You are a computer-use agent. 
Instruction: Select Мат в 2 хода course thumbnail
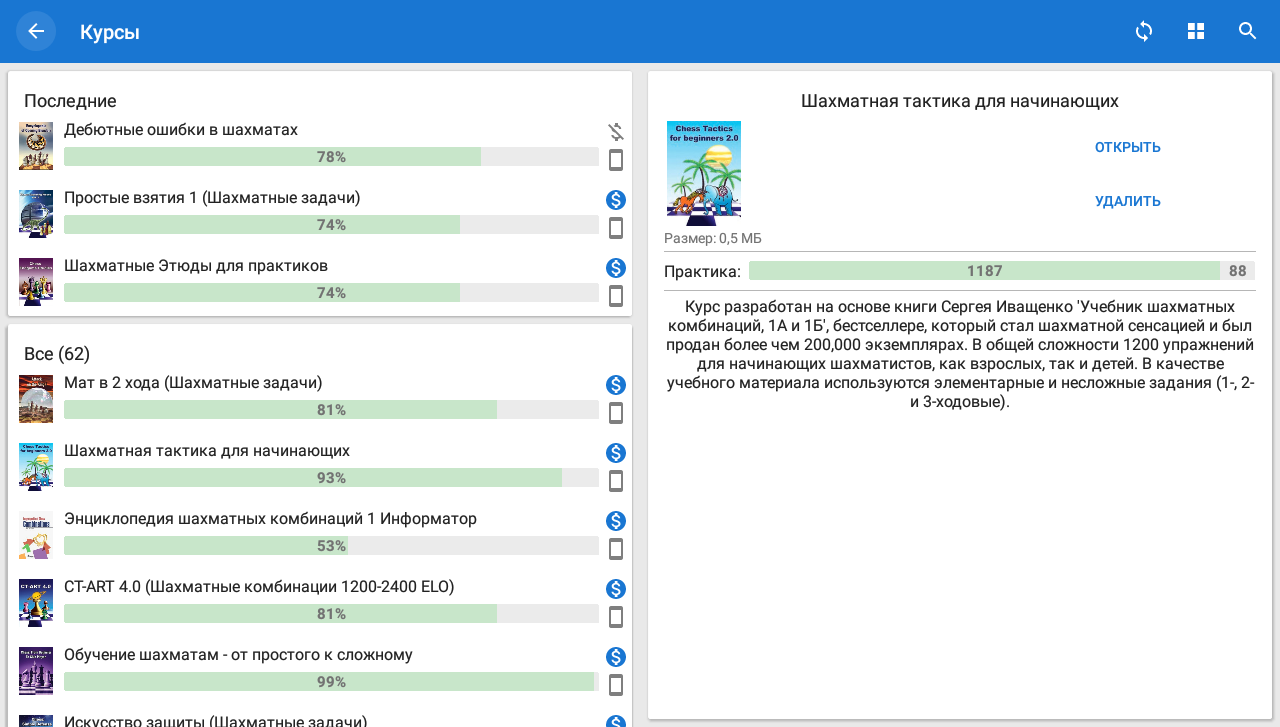click(x=36, y=399)
